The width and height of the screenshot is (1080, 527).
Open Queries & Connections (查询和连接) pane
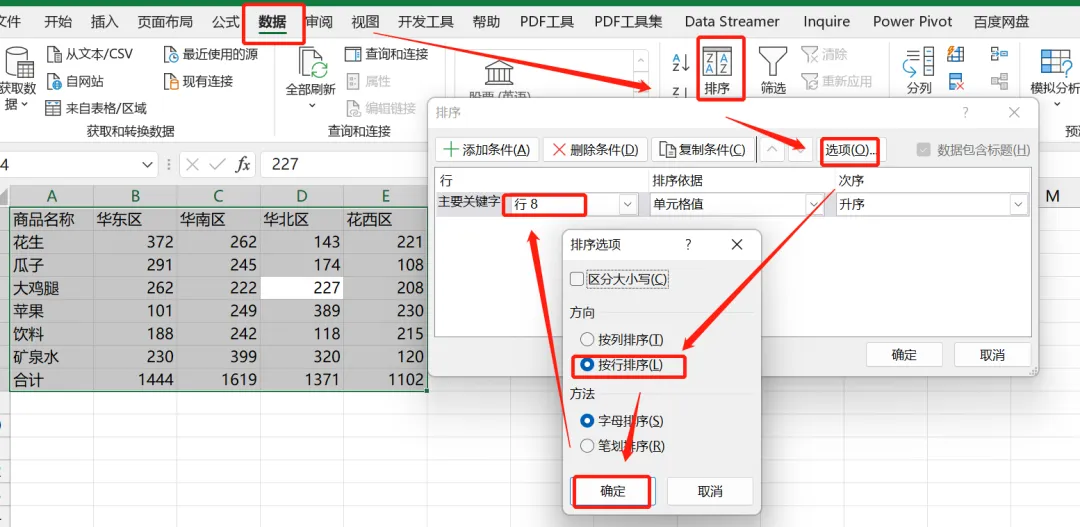(x=387, y=54)
